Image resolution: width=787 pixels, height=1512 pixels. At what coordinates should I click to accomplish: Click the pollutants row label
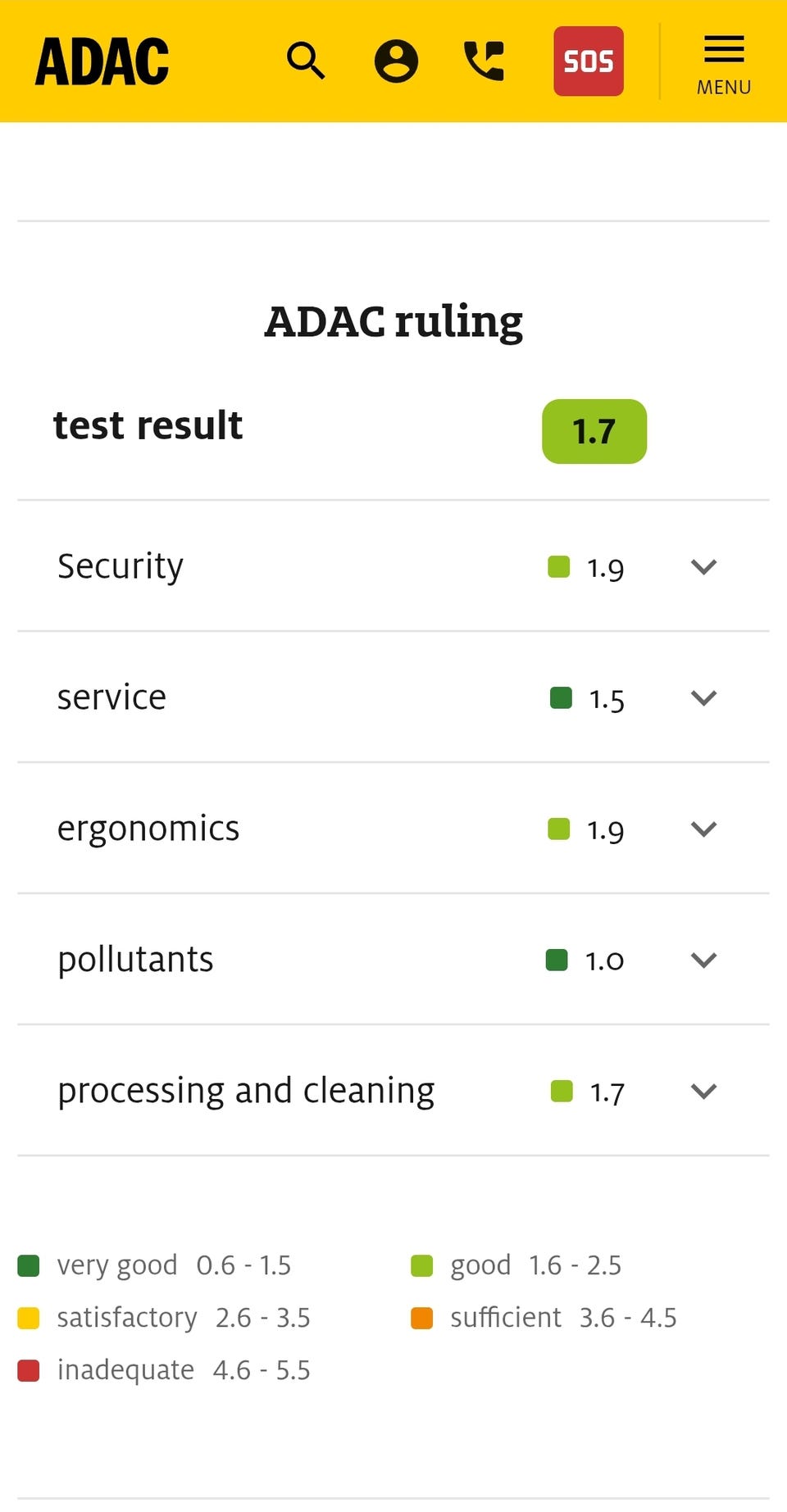(x=135, y=960)
